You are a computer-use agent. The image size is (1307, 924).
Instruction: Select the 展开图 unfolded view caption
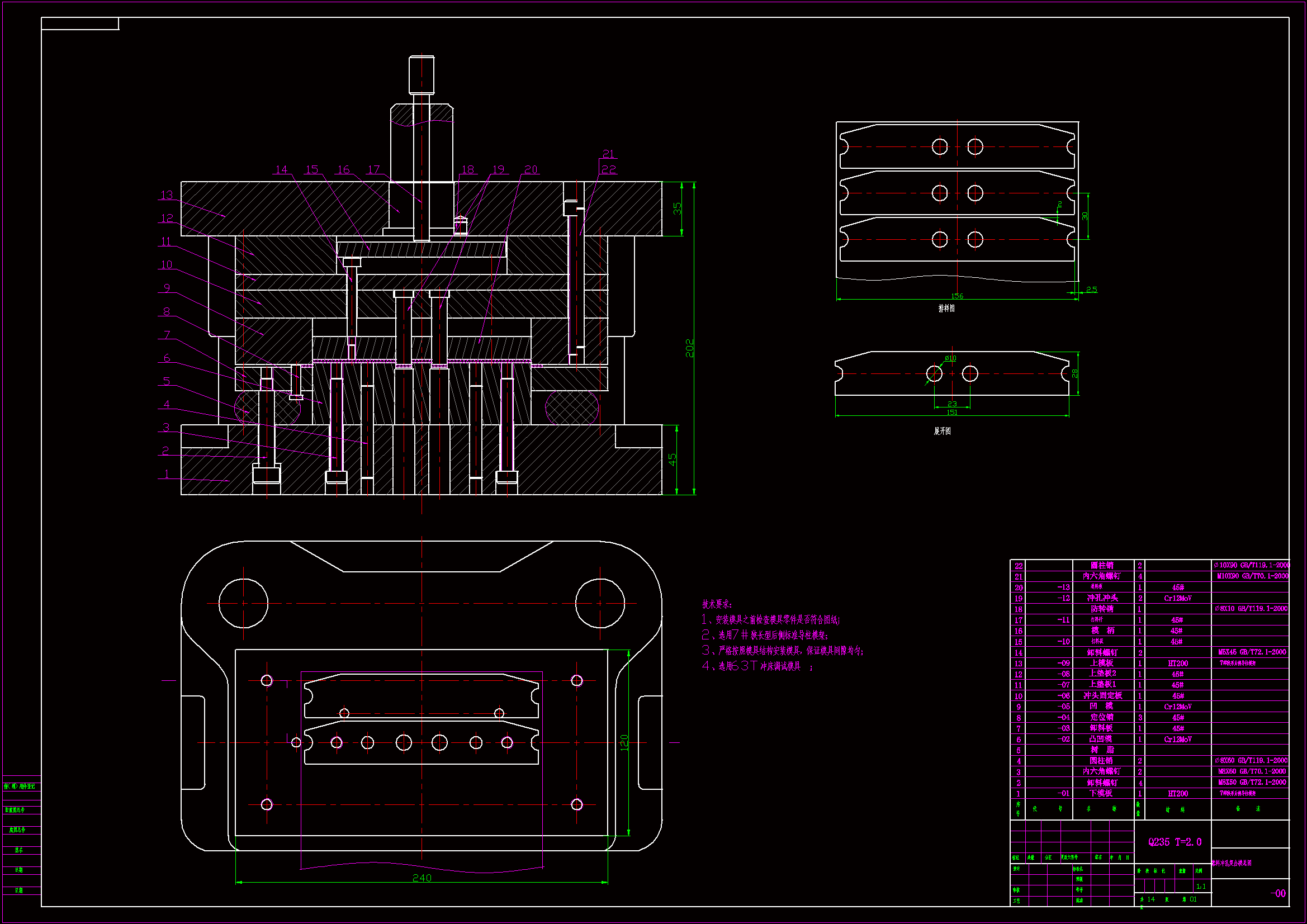tap(942, 431)
